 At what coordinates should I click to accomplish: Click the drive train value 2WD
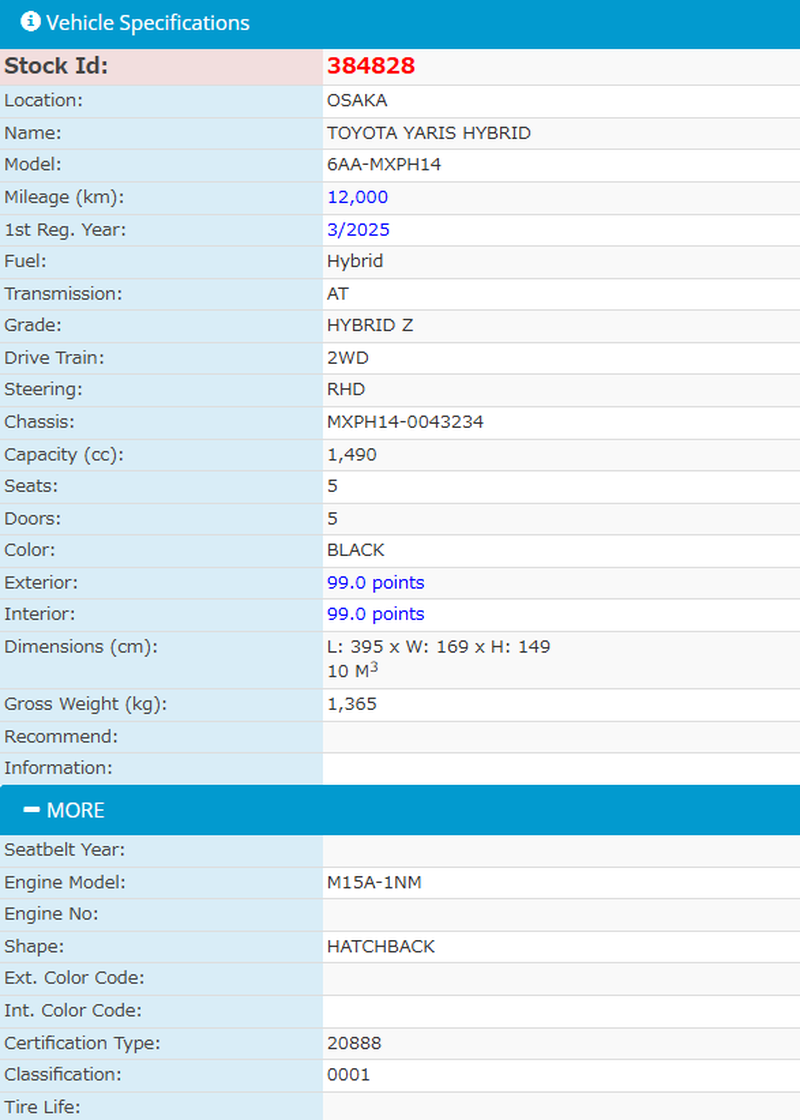pyautogui.click(x=348, y=358)
